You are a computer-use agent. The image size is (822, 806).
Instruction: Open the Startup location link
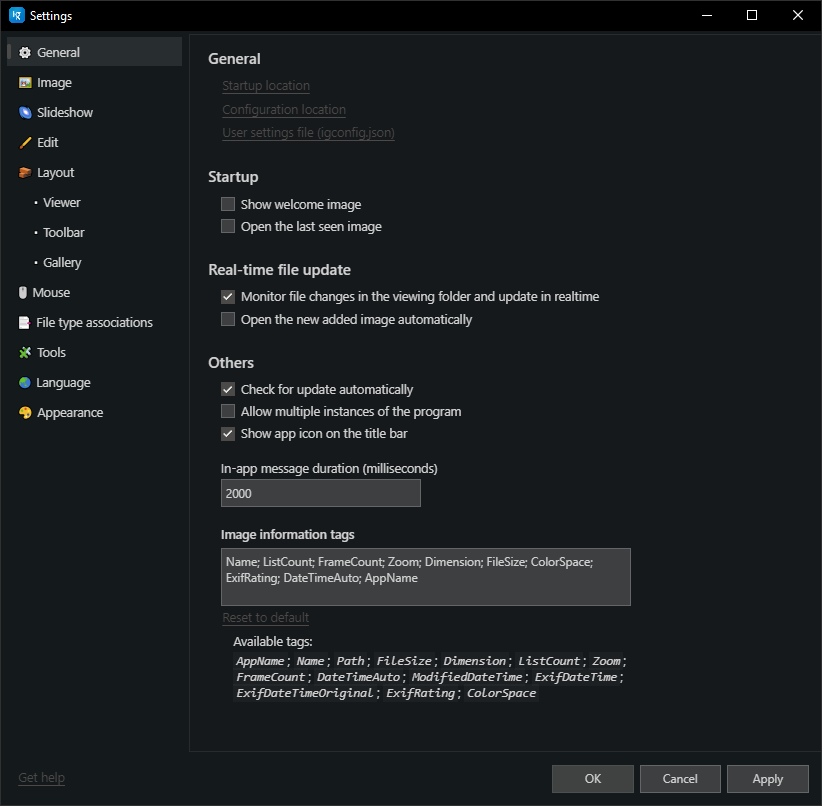point(266,85)
